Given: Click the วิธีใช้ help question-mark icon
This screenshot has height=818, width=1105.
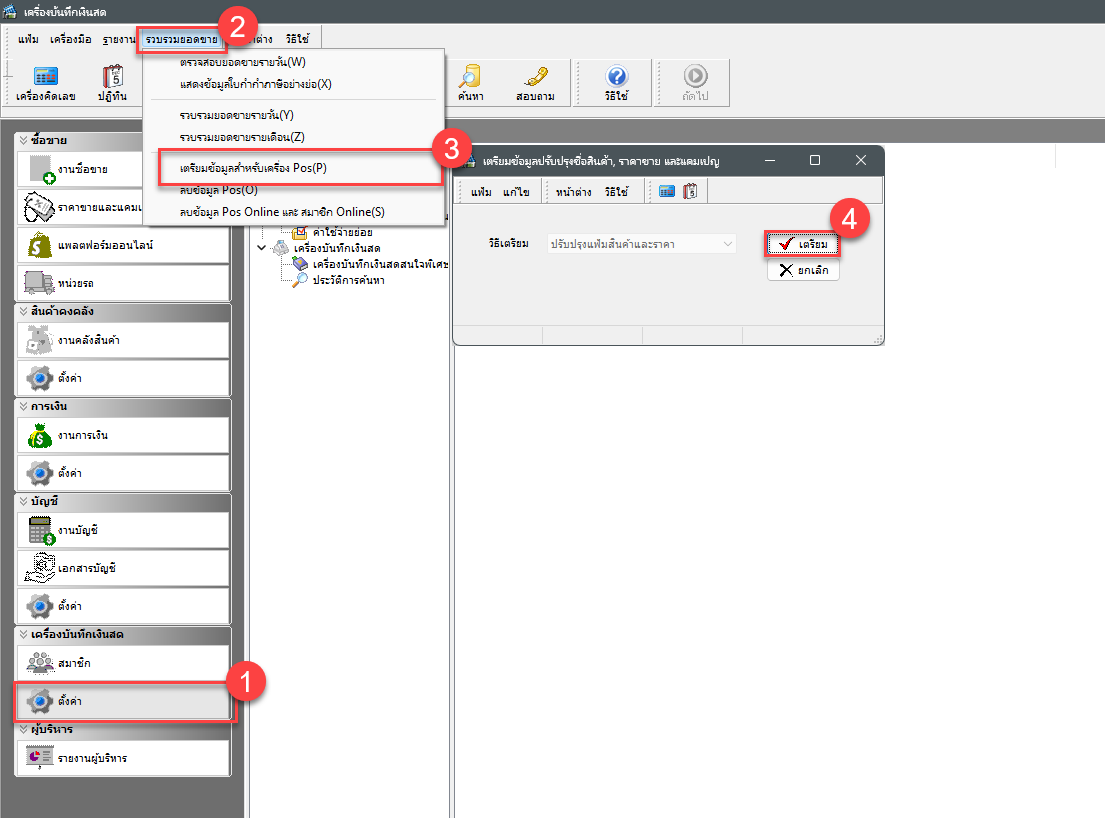Looking at the screenshot, I should tap(617, 83).
